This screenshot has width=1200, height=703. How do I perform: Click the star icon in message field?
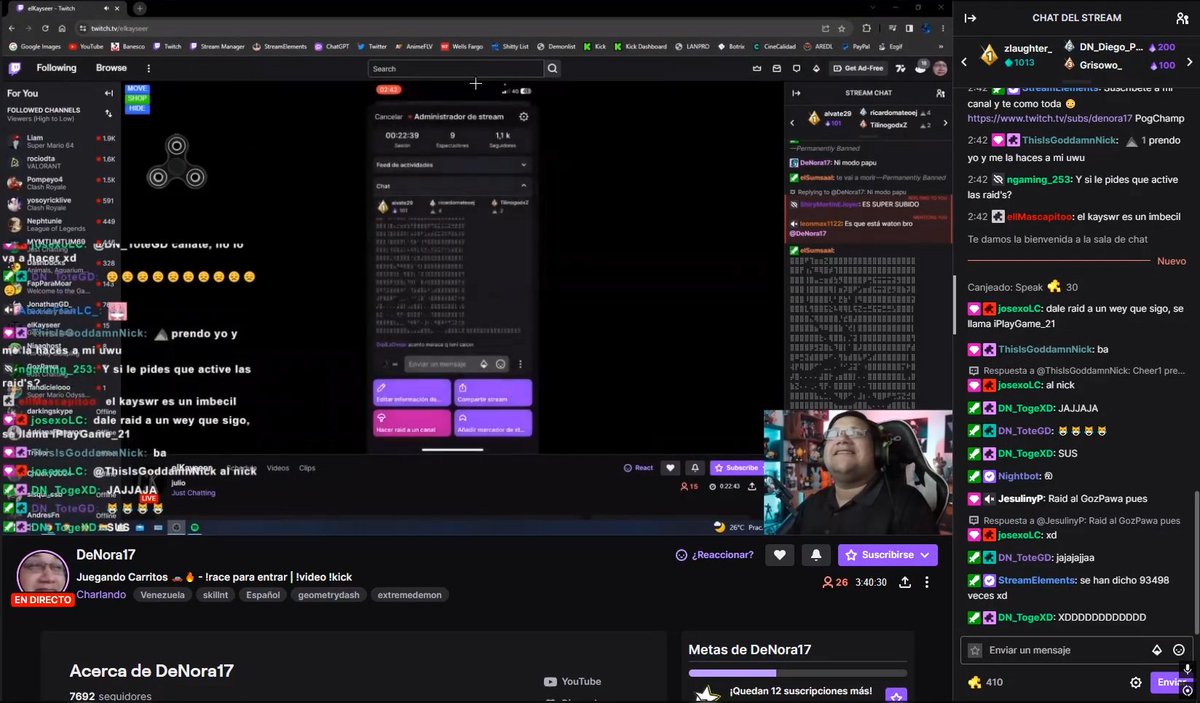[975, 650]
